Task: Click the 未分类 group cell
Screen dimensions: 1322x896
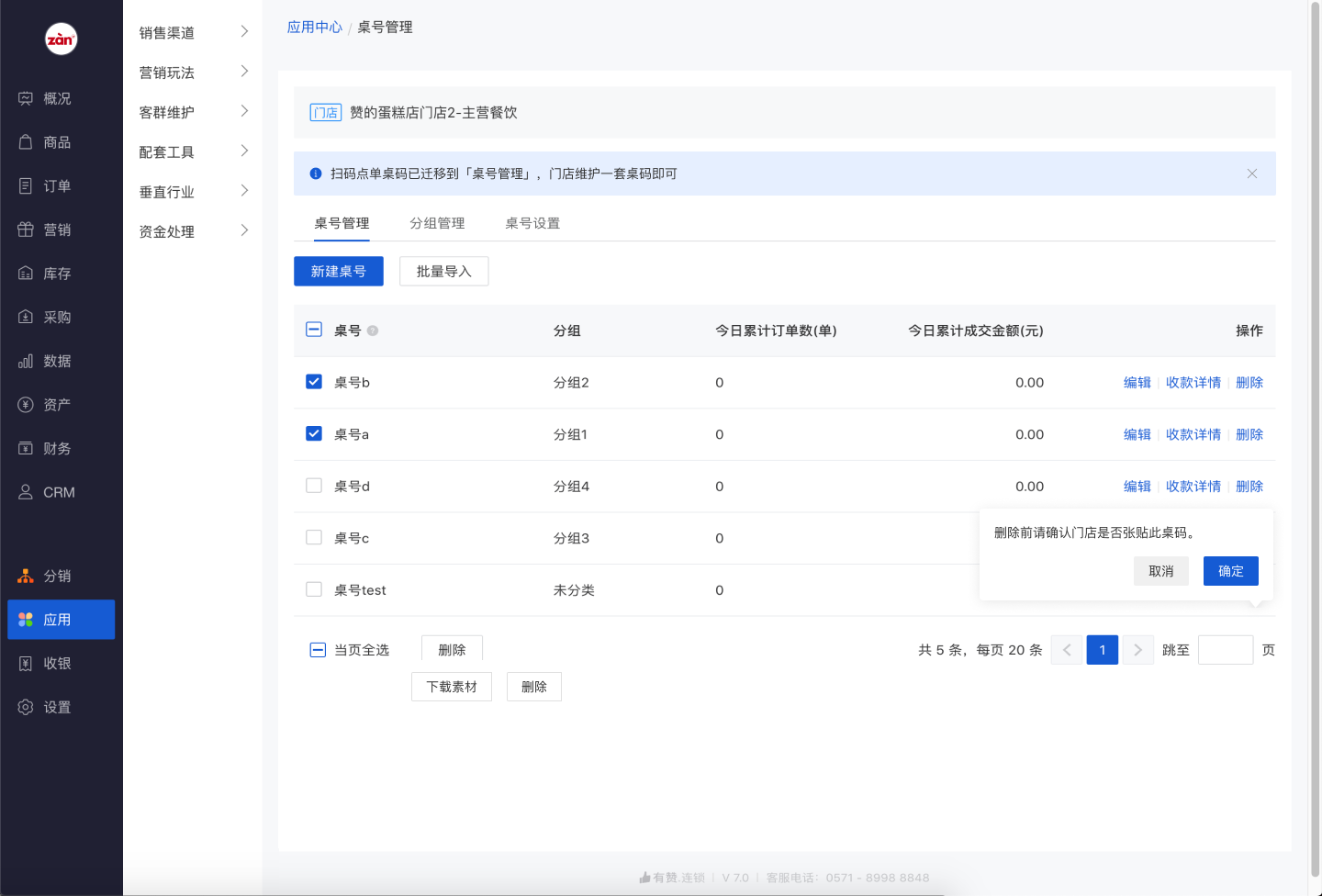Action: pyautogui.click(x=574, y=590)
